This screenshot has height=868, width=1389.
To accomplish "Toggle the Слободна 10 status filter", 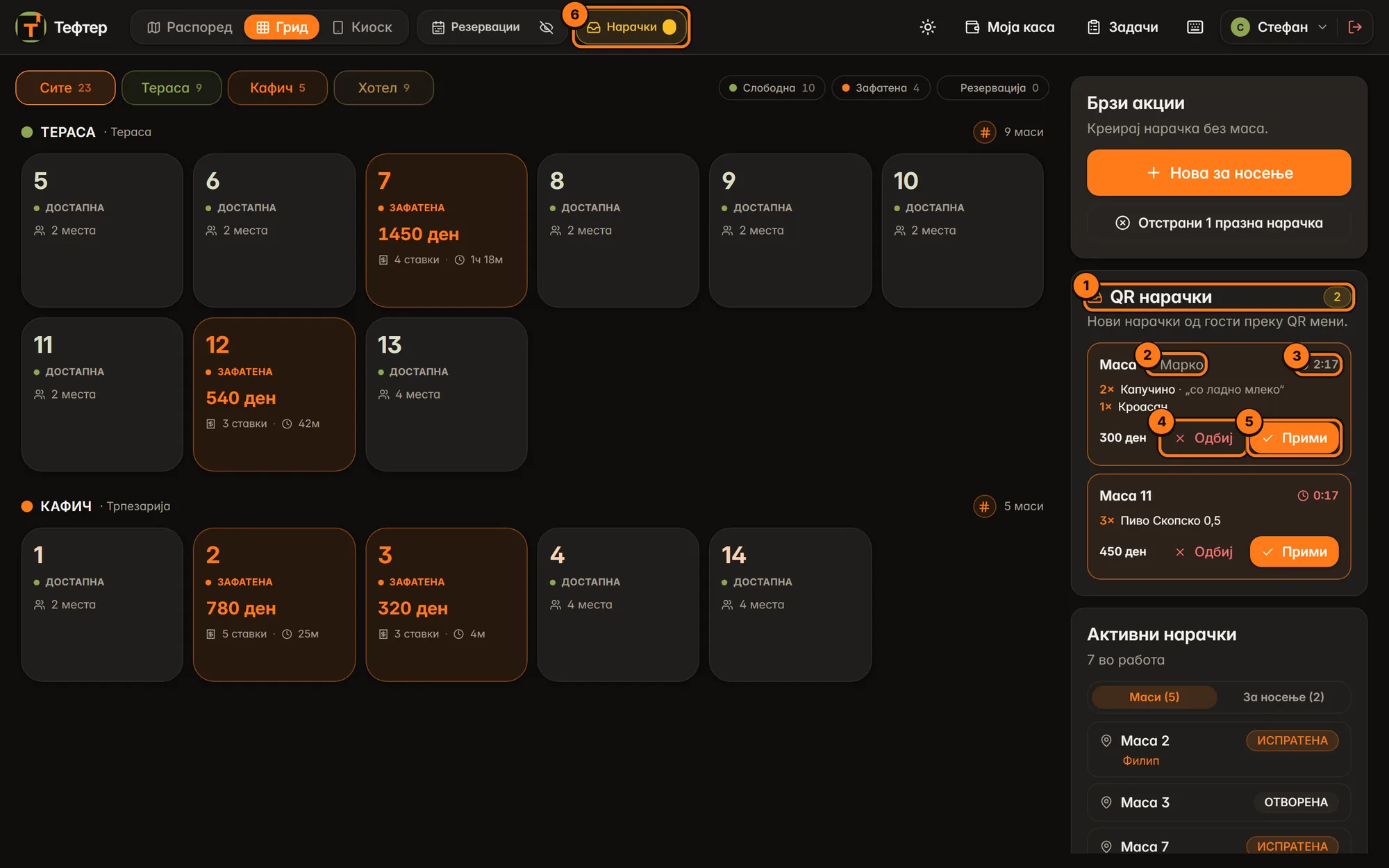I will click(772, 87).
